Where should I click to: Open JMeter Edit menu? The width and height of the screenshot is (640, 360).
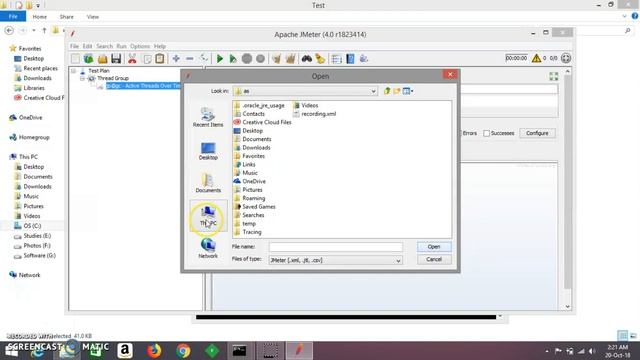pyautogui.click(x=87, y=46)
